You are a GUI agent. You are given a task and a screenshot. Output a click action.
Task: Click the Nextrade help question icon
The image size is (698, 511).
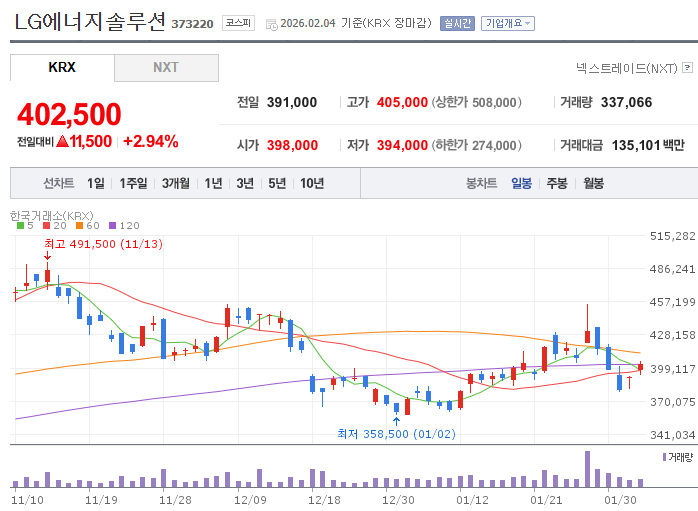pos(688,68)
